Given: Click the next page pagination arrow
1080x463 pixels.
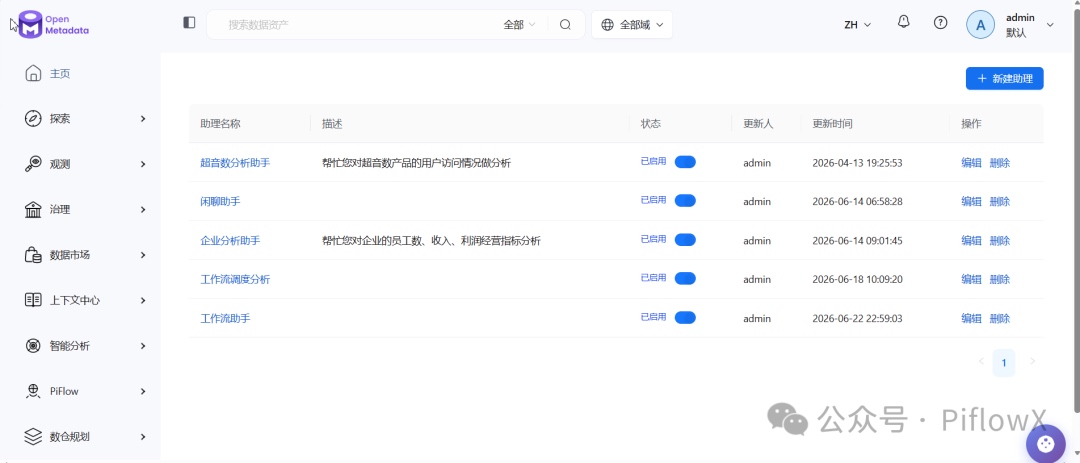Looking at the screenshot, I should pyautogui.click(x=1032, y=361).
